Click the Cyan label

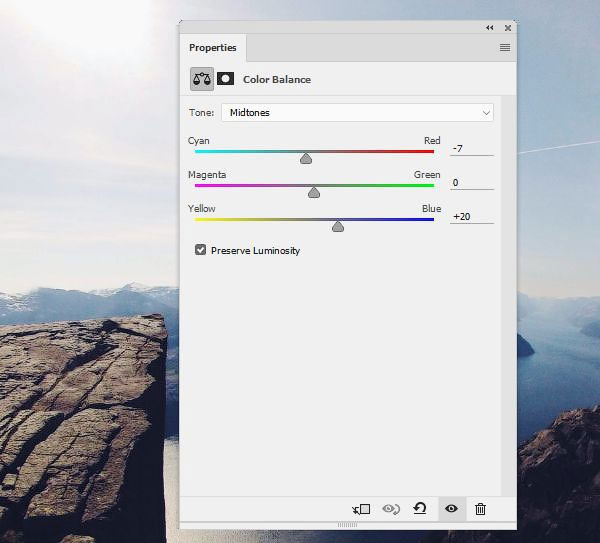pyautogui.click(x=199, y=141)
